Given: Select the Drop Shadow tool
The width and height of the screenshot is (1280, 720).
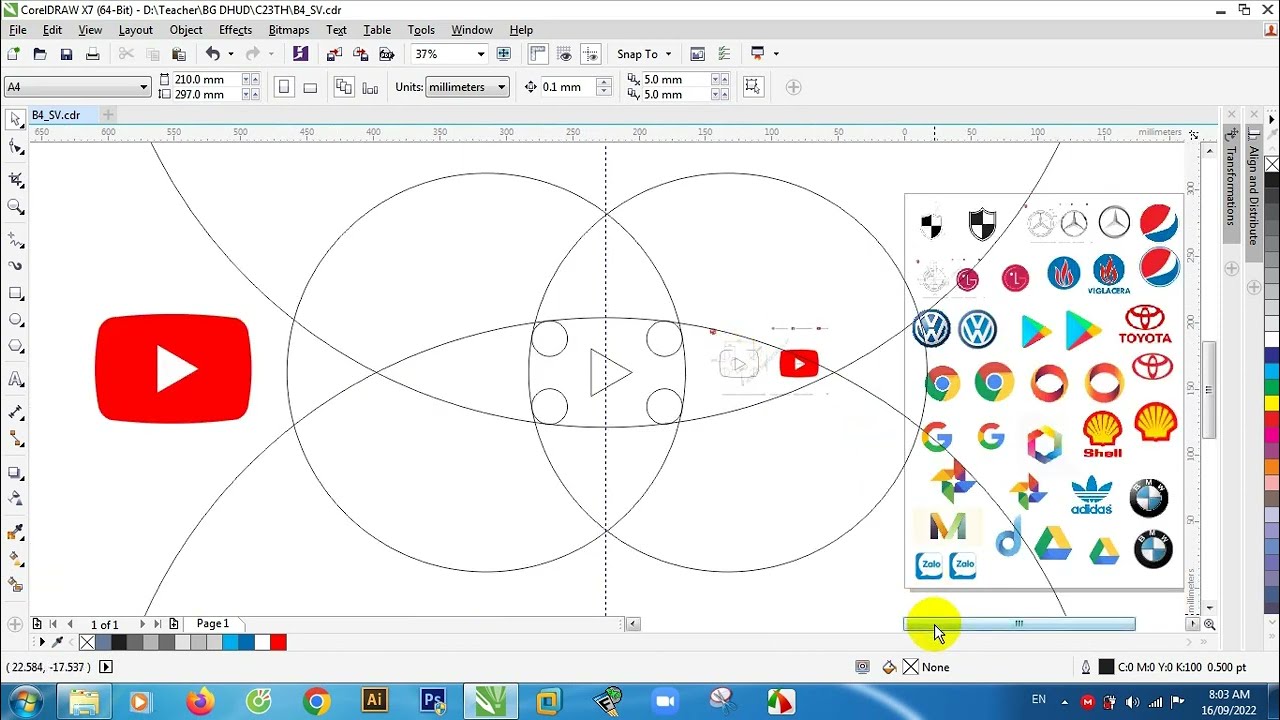Looking at the screenshot, I should tap(15, 473).
